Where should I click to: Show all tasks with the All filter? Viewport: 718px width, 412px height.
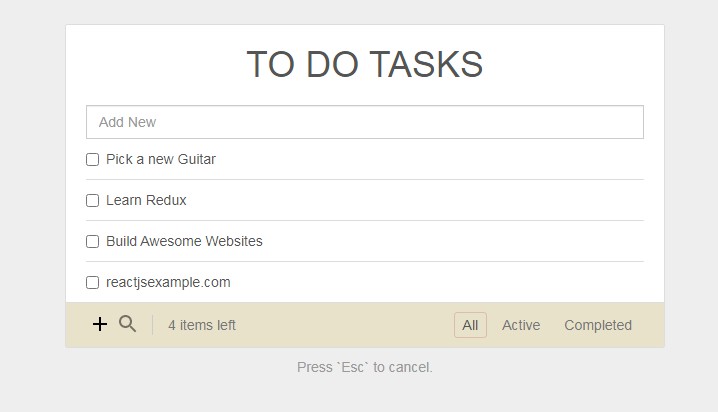[470, 325]
